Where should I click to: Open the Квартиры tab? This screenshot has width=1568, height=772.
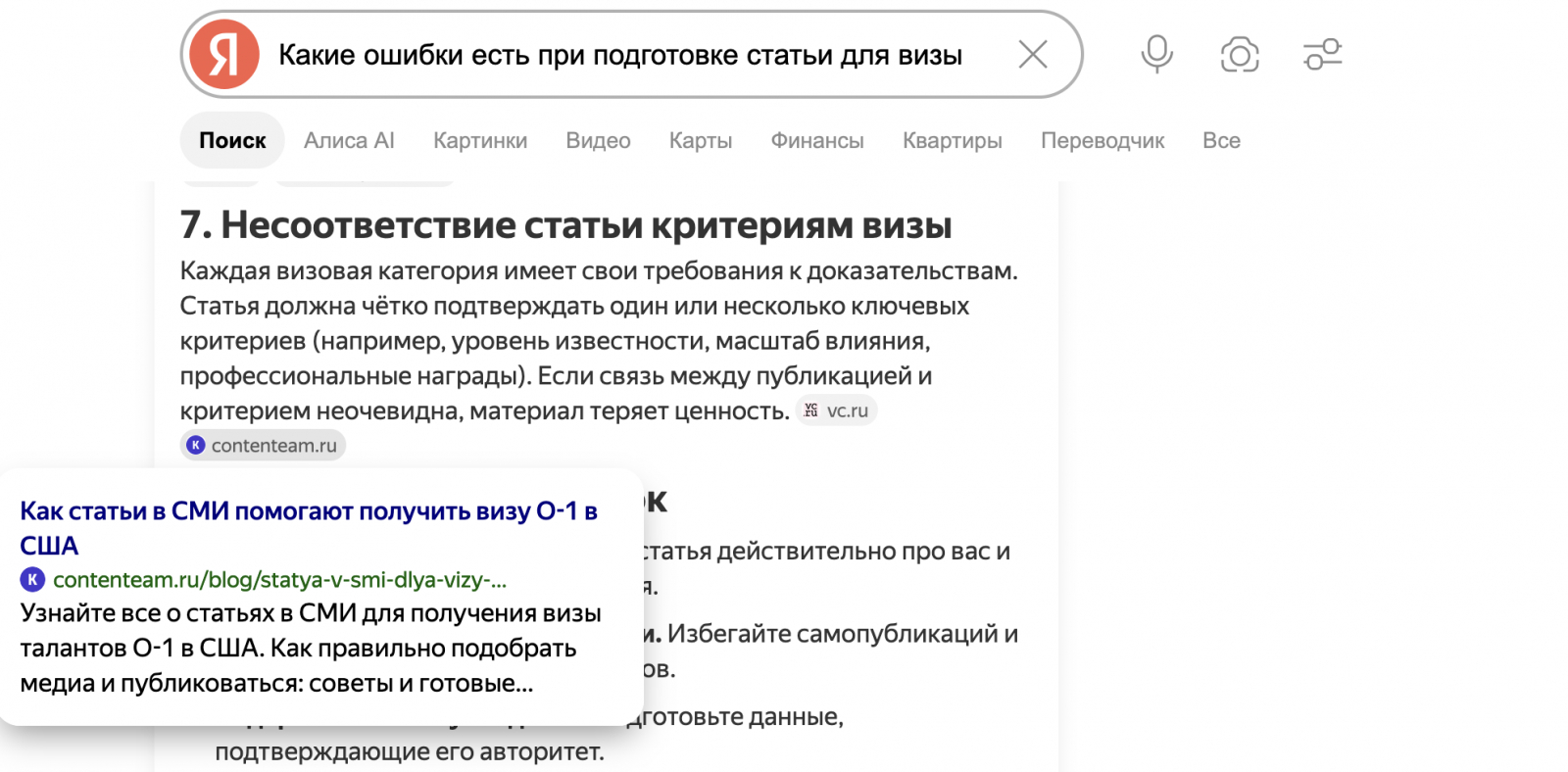point(953,140)
